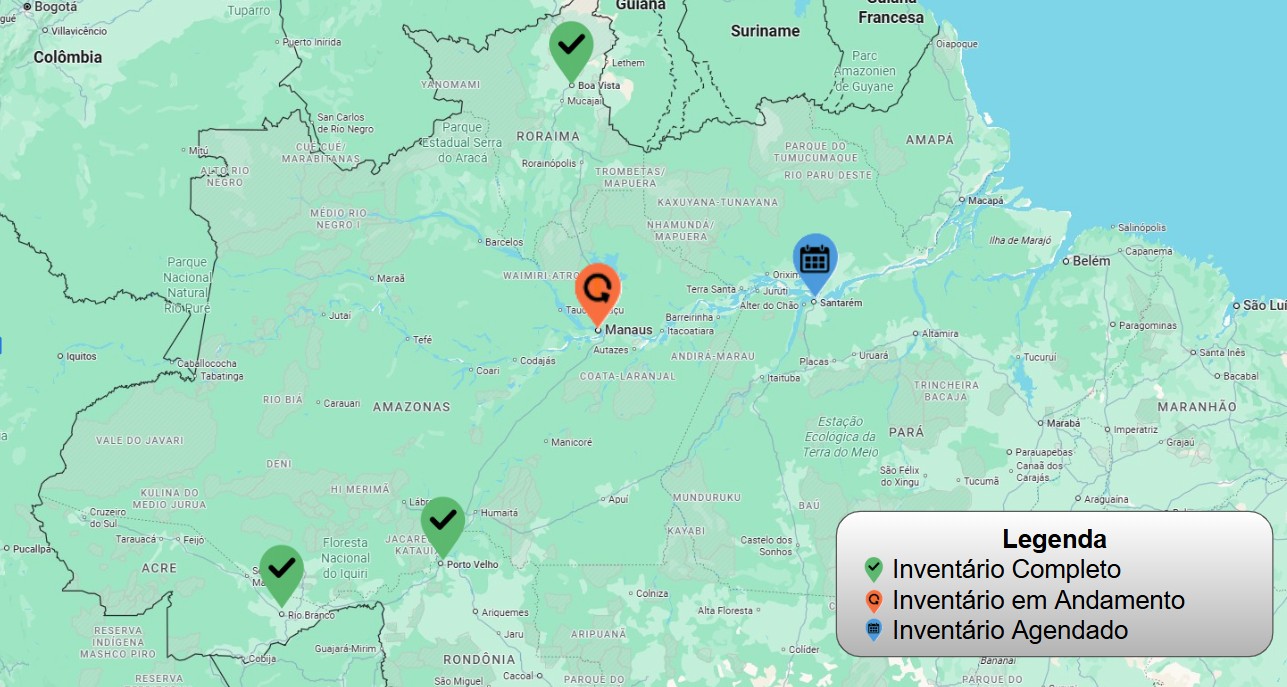Click the green checkmark marker at Boa Vista
Image resolution: width=1287 pixels, height=687 pixels.
(x=571, y=47)
